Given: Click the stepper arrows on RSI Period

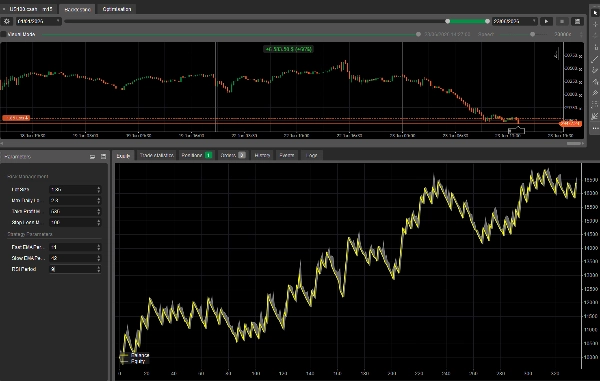Looking at the screenshot, I should pyautogui.click(x=99, y=269).
